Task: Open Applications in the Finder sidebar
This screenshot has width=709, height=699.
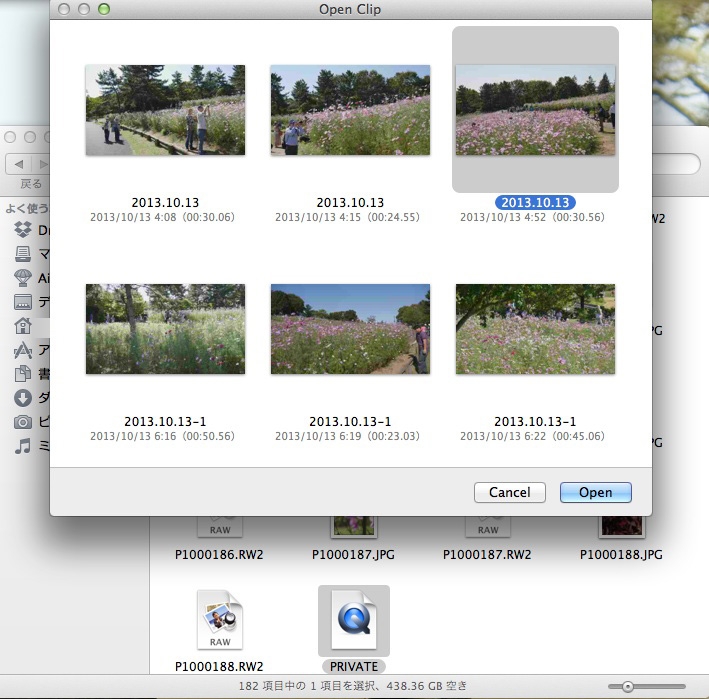Action: click(31, 350)
